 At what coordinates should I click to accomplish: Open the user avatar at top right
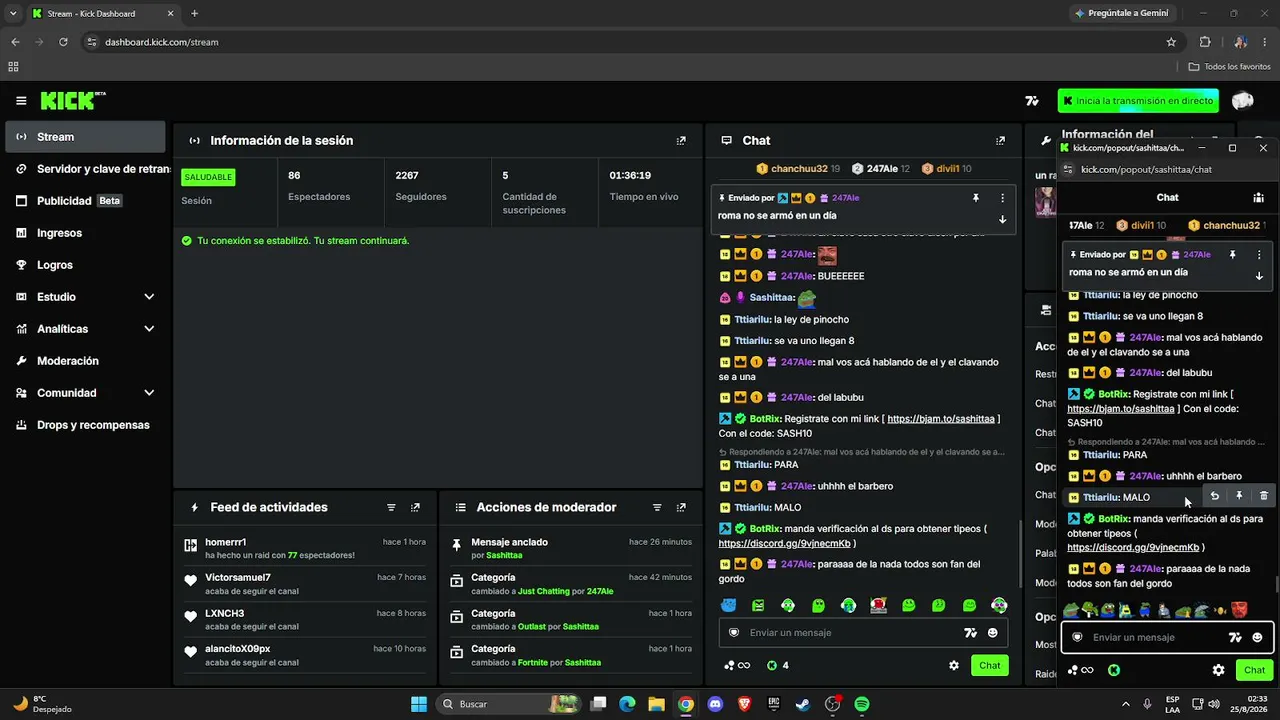[1243, 101]
